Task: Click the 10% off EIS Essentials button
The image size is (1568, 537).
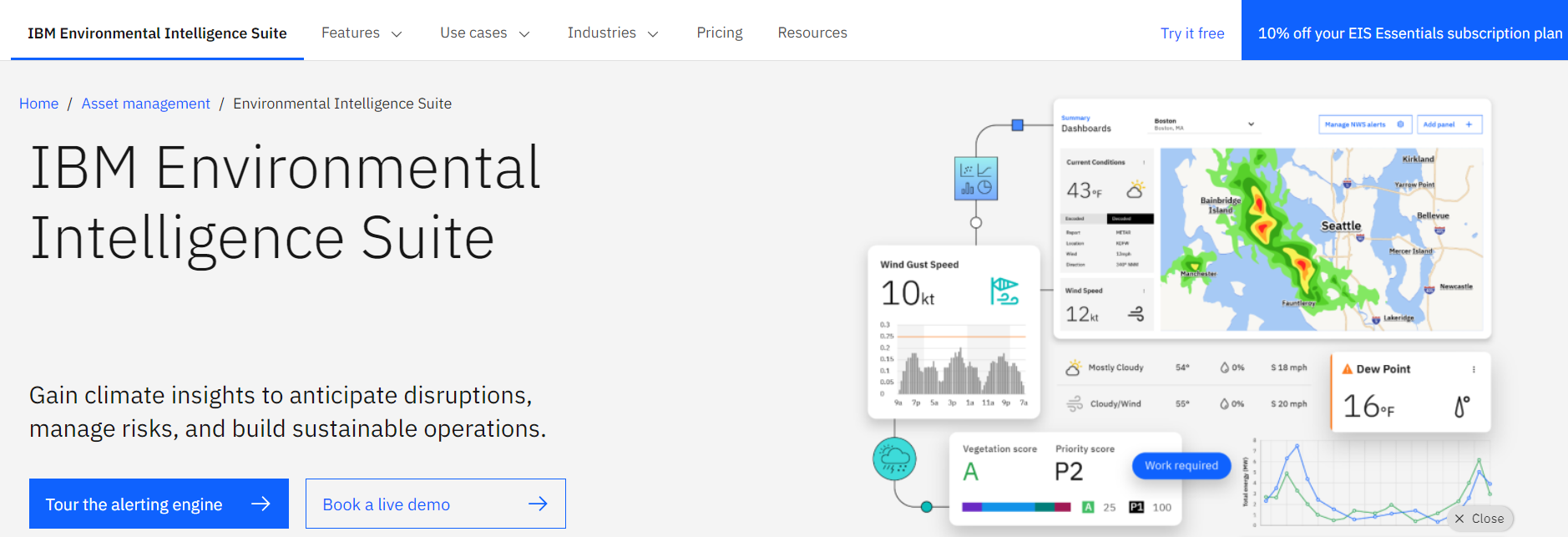Action: [x=1404, y=30]
